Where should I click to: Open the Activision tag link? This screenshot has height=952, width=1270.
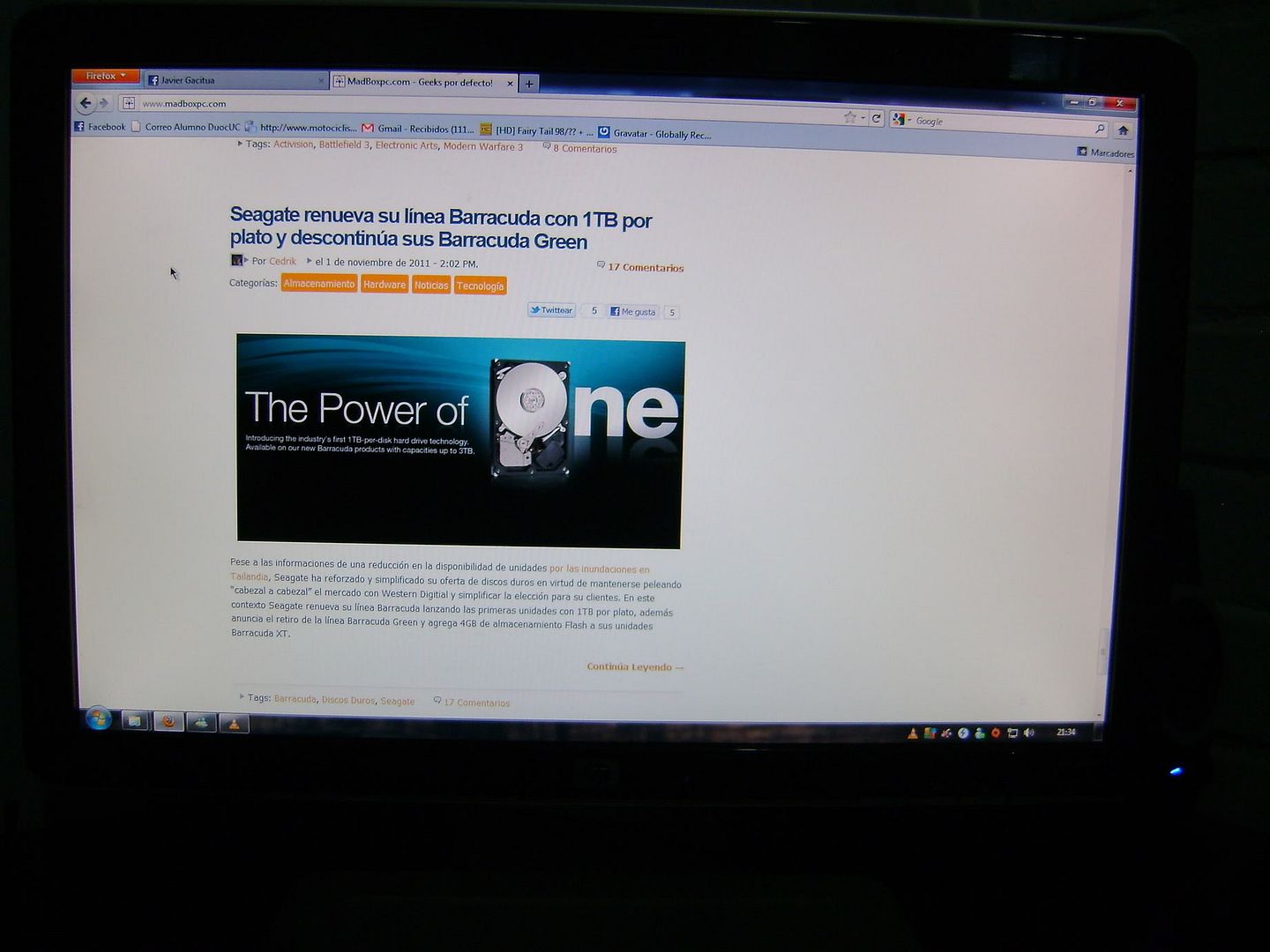click(293, 144)
